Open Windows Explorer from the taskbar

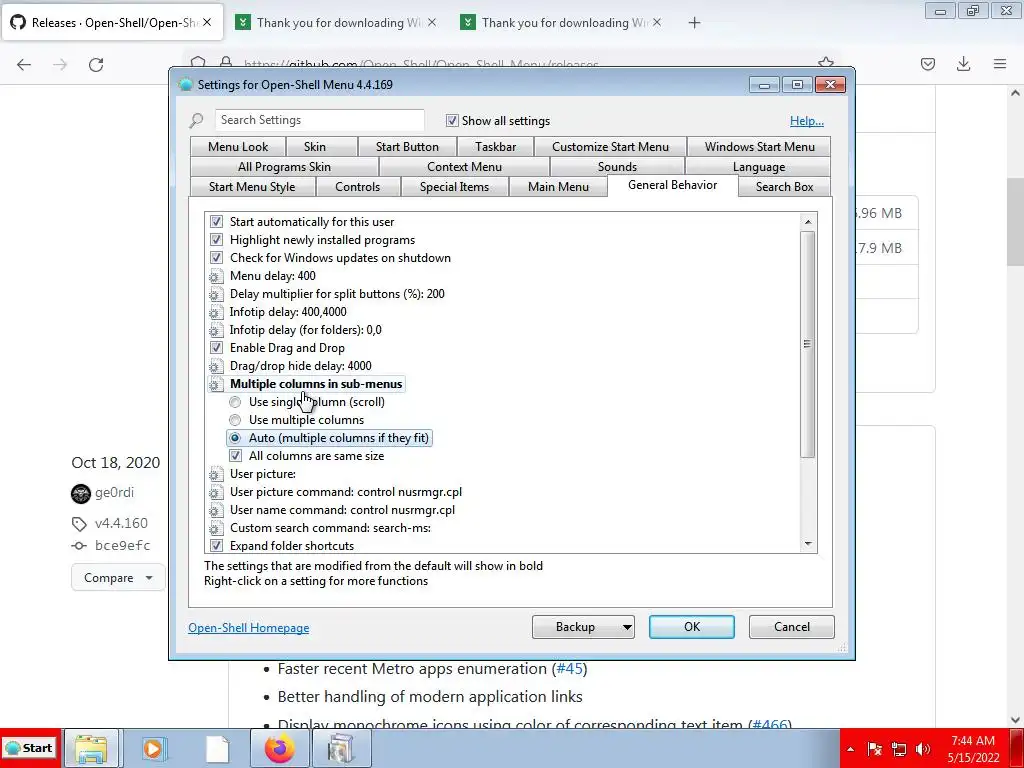point(91,748)
